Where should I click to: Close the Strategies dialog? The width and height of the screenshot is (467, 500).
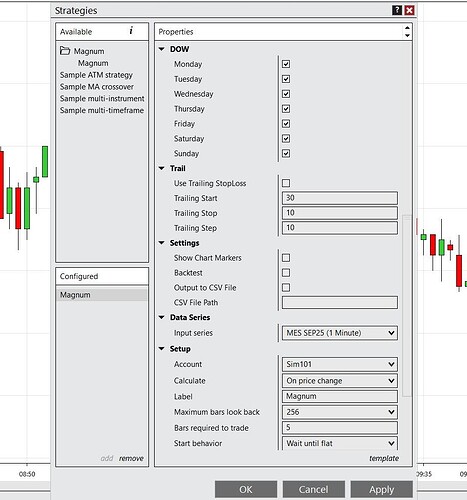(x=409, y=10)
